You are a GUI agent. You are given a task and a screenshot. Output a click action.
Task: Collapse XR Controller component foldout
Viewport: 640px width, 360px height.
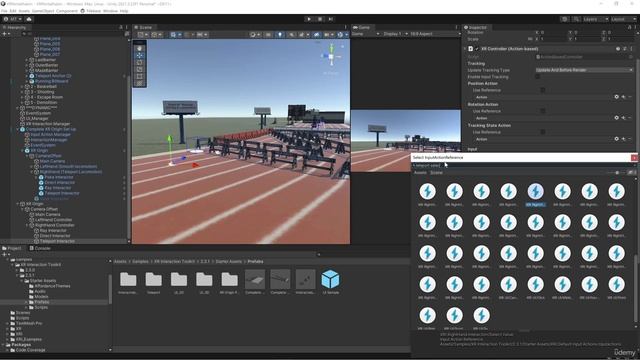point(465,49)
